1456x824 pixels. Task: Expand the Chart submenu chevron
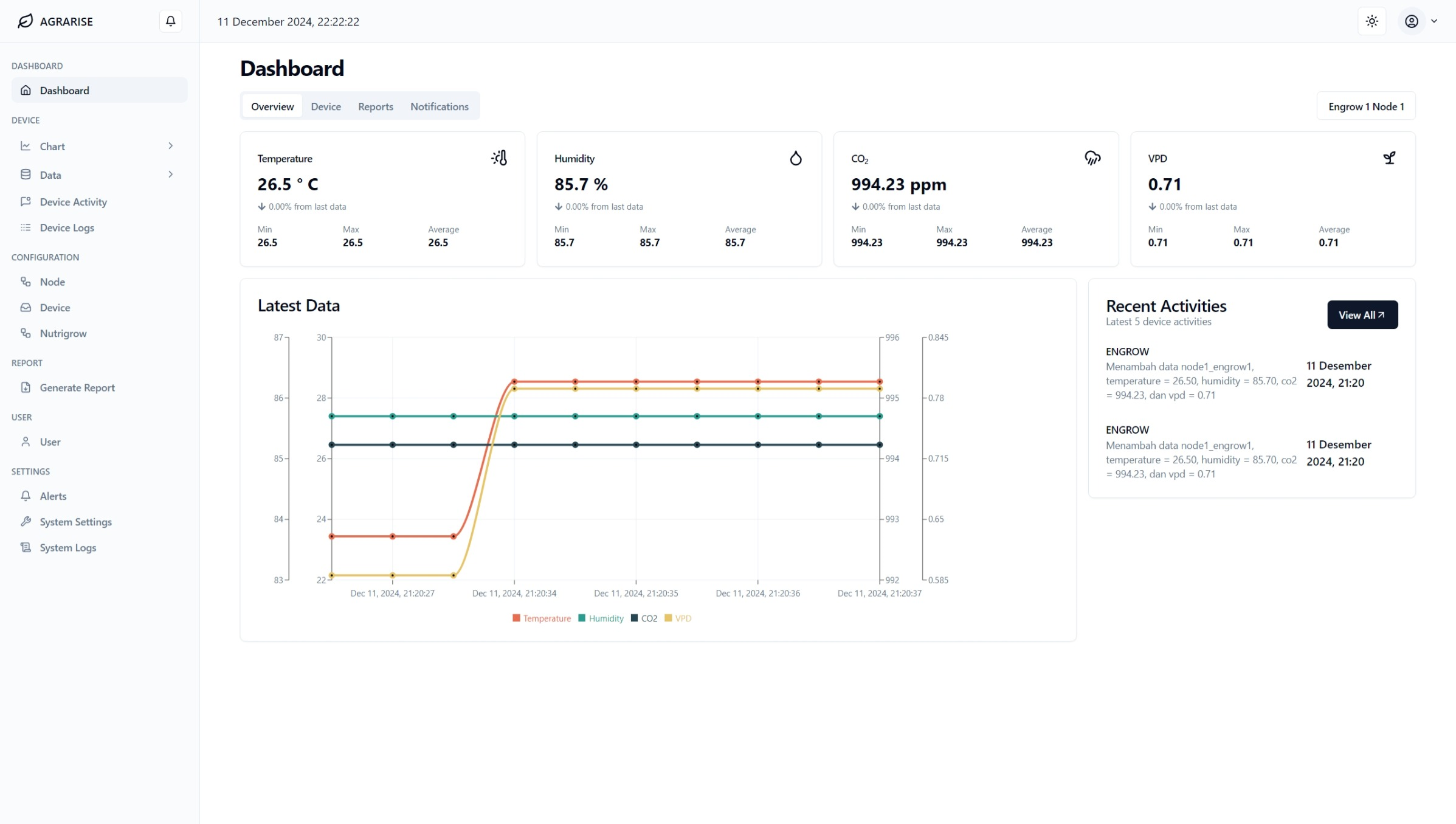pos(171,146)
